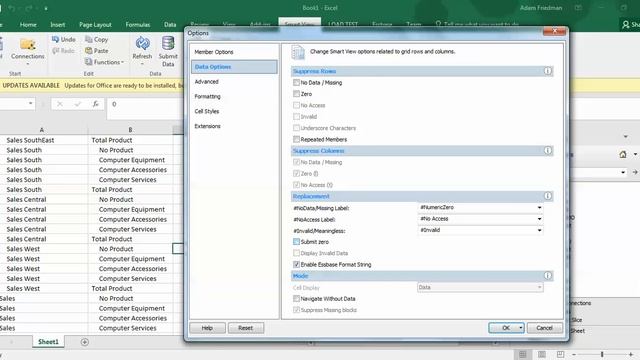Click Replacement section info icon
The image size is (640, 360).
[548, 196]
